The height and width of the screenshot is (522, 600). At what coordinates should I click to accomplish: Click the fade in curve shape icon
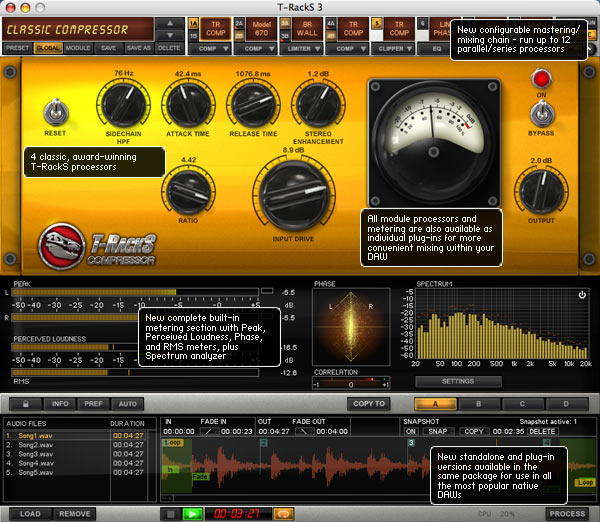tap(209, 431)
